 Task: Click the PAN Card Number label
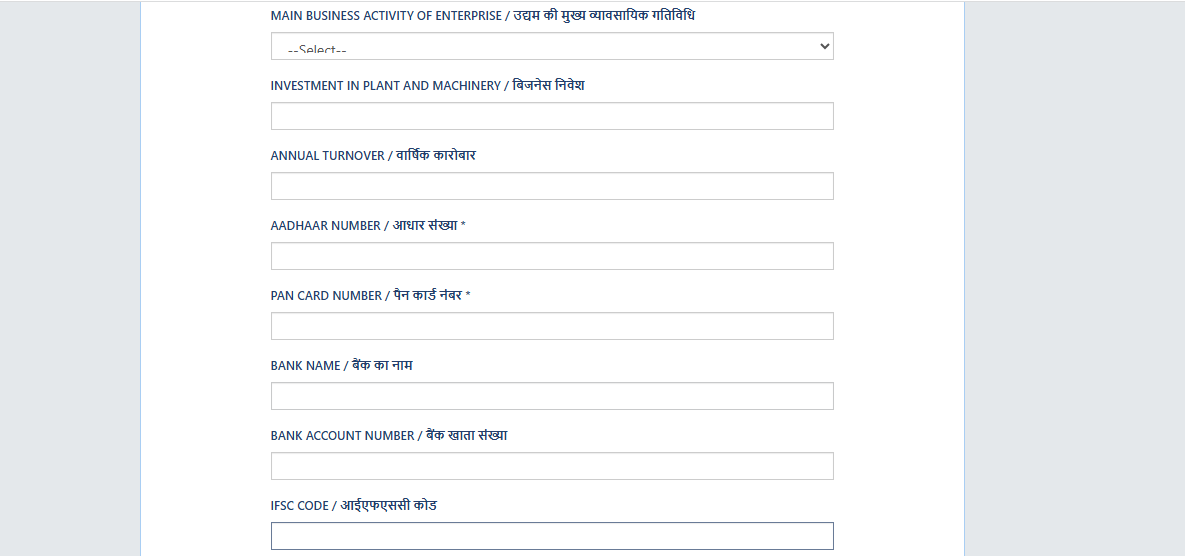click(366, 296)
